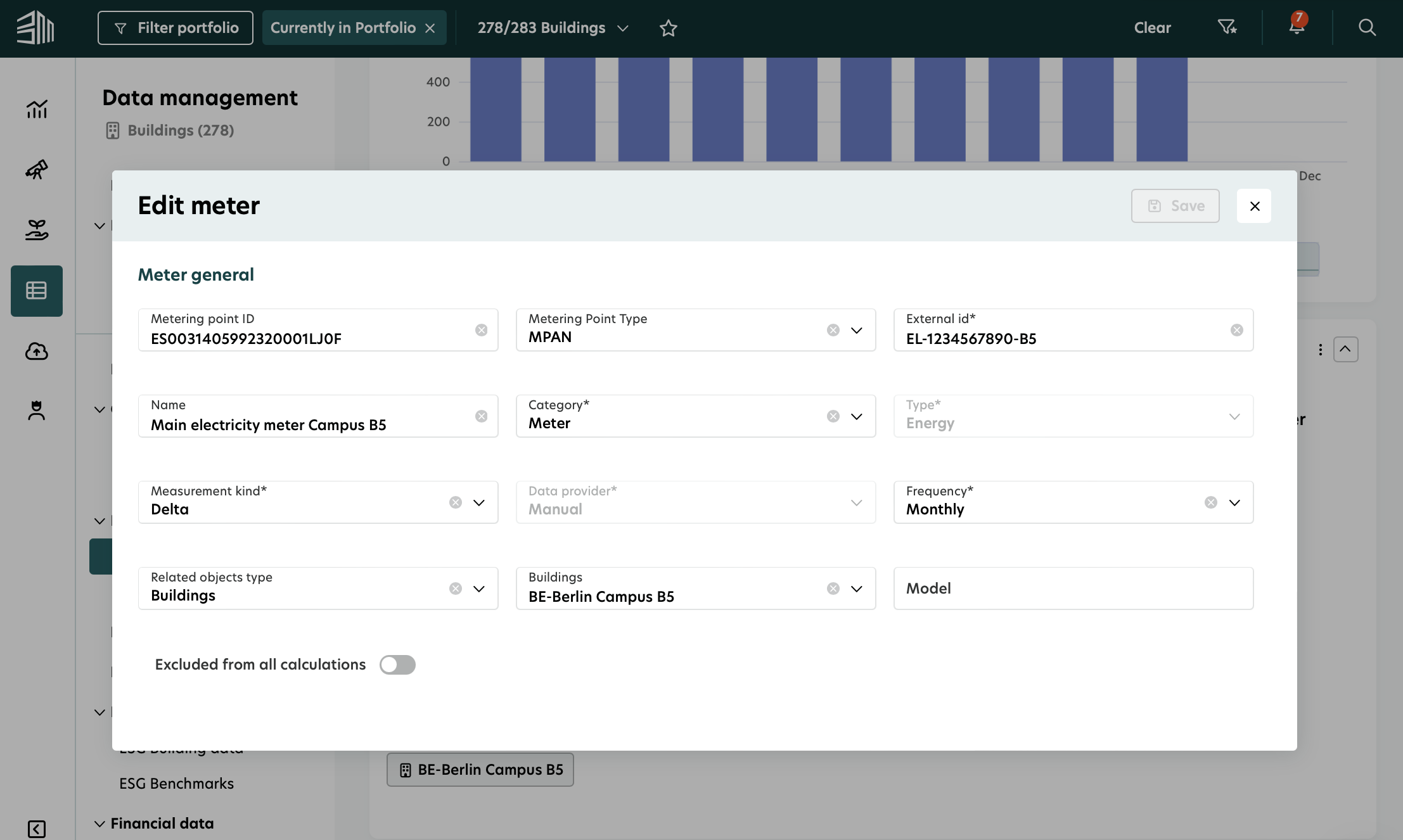Image resolution: width=1403 pixels, height=840 pixels.
Task: Toggle Excluded from all calculations switch
Action: (x=397, y=665)
